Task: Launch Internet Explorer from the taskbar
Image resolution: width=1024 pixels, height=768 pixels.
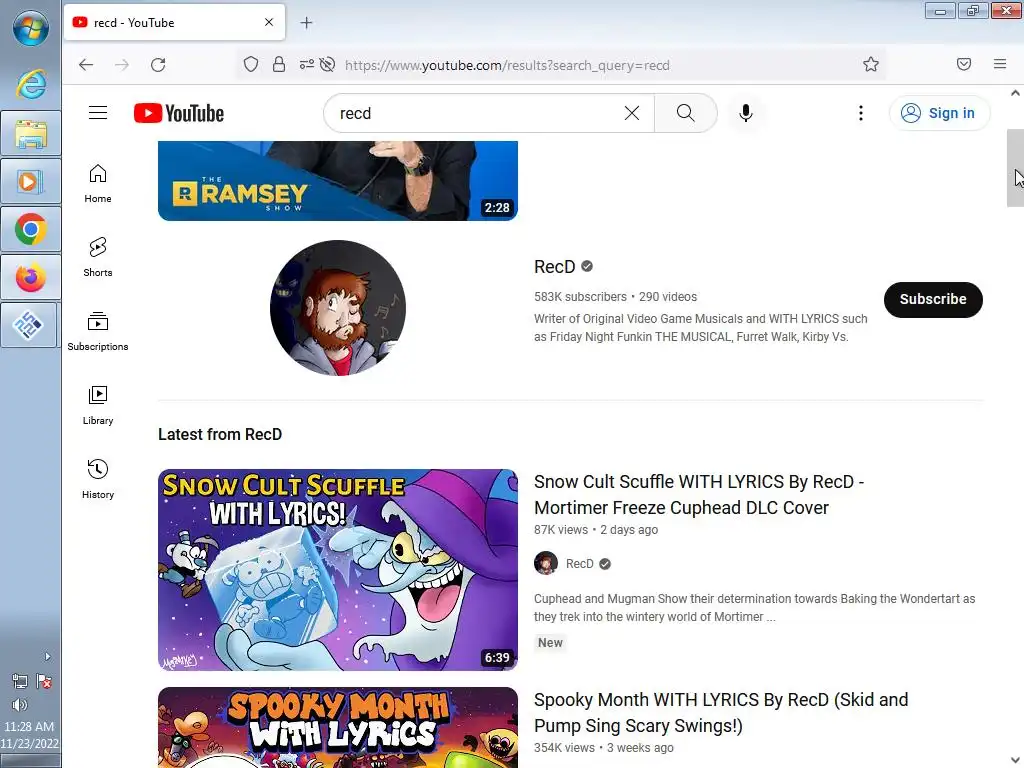Action: pos(31,85)
